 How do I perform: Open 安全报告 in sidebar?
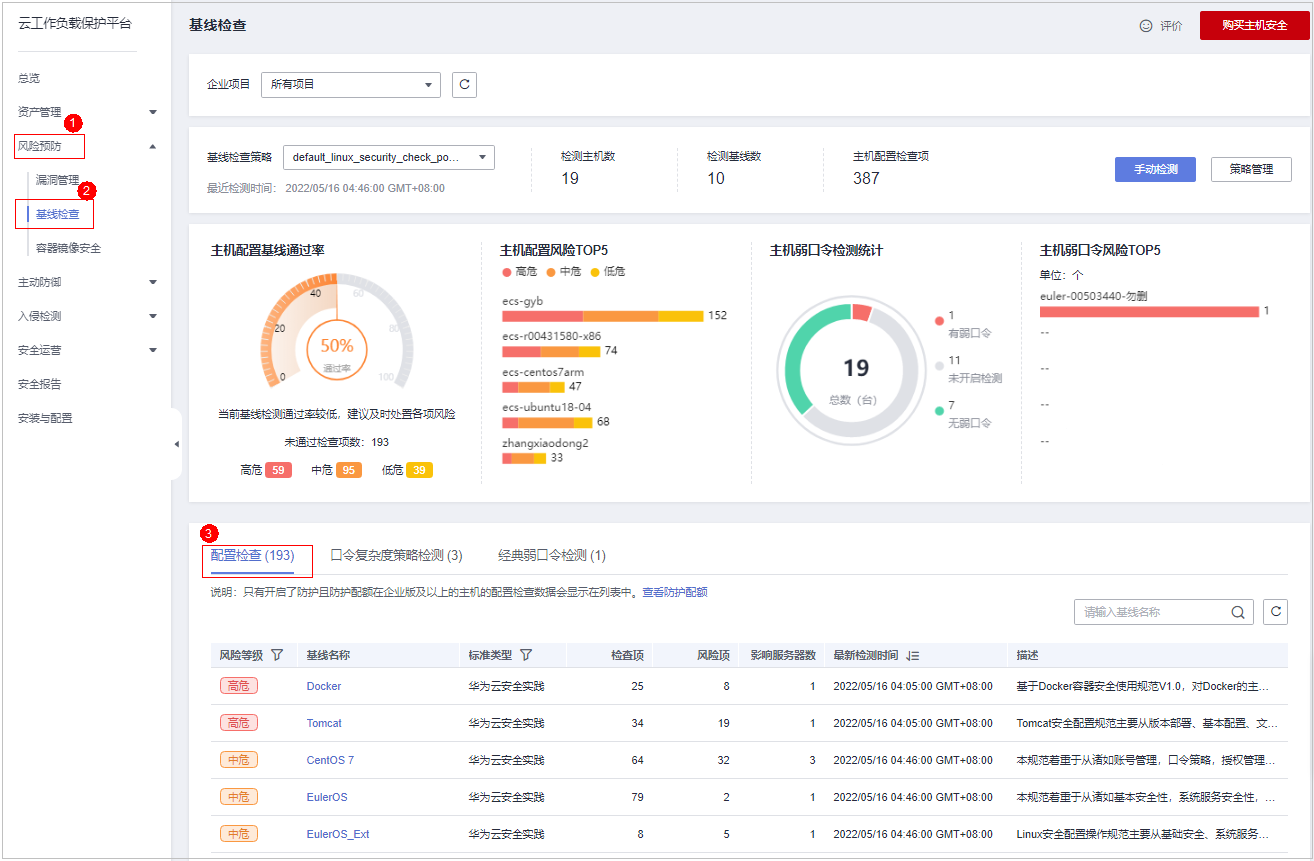pos(39,384)
